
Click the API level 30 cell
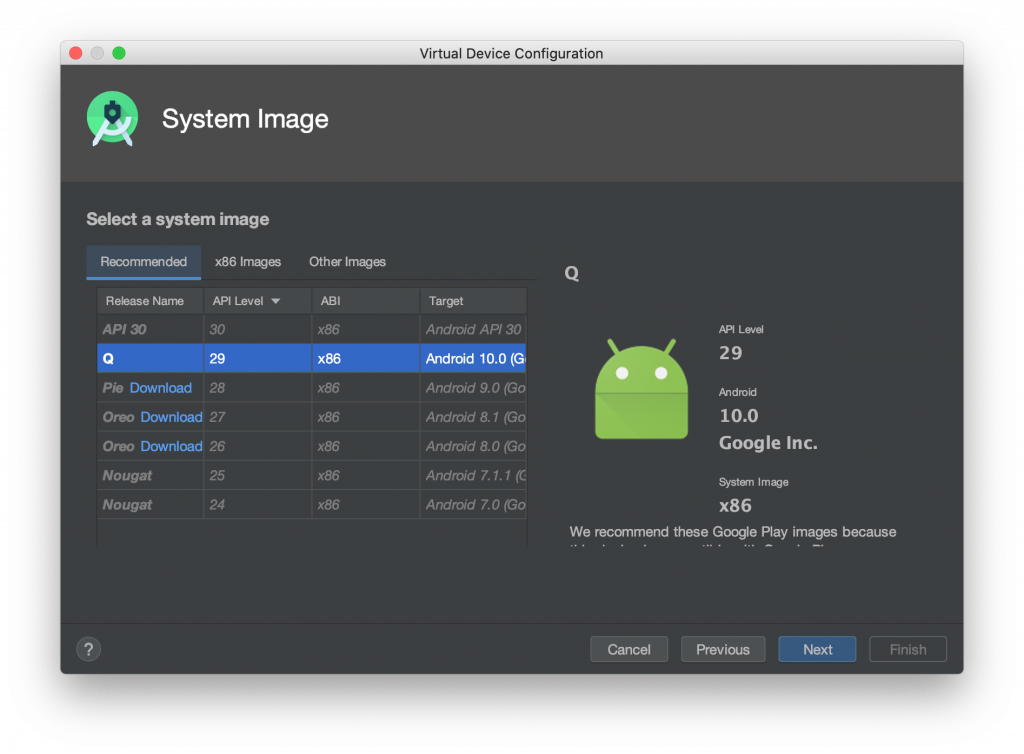tap(258, 330)
